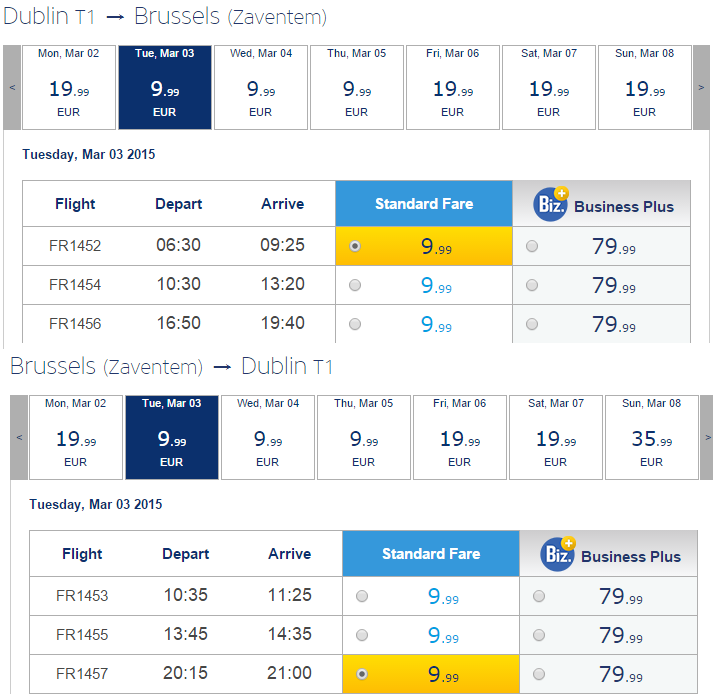Choose Business Plus fare for FR1452
The image size is (713, 696).
pyautogui.click(x=532, y=246)
